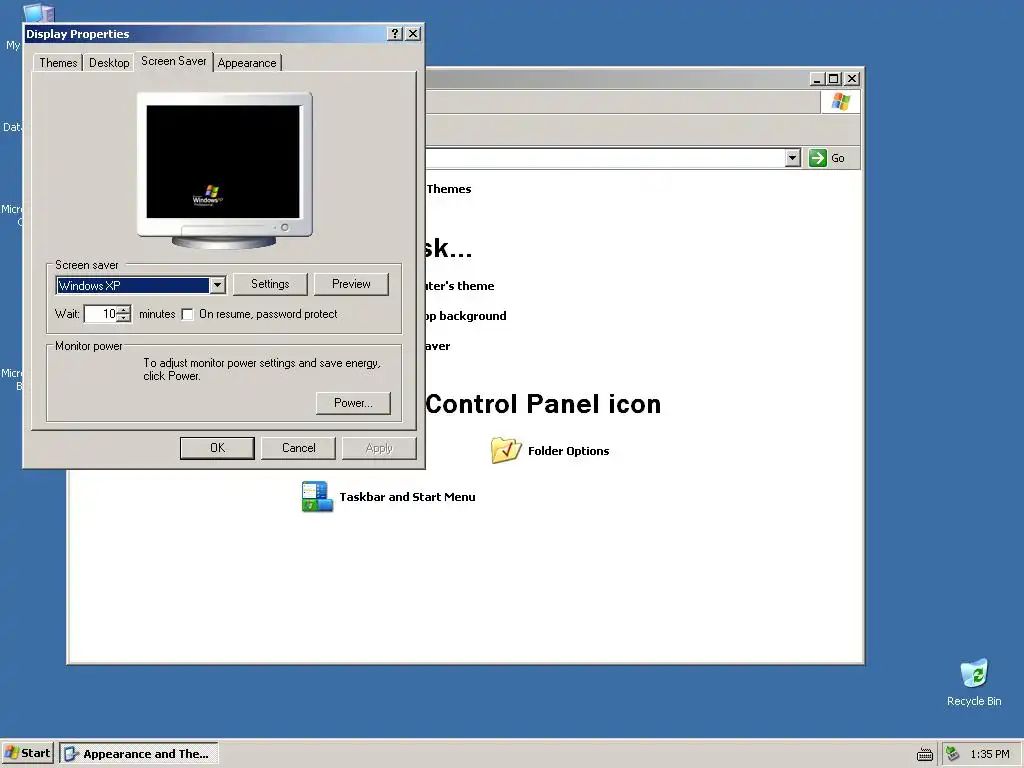Click the help question mark in Display Properties
Viewport: 1024px width, 768px height.
point(394,34)
